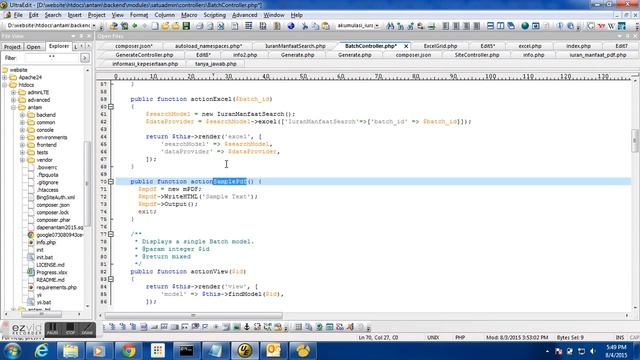Open the Column menu
Viewport: 640px width, 360px height.
coord(164,15)
